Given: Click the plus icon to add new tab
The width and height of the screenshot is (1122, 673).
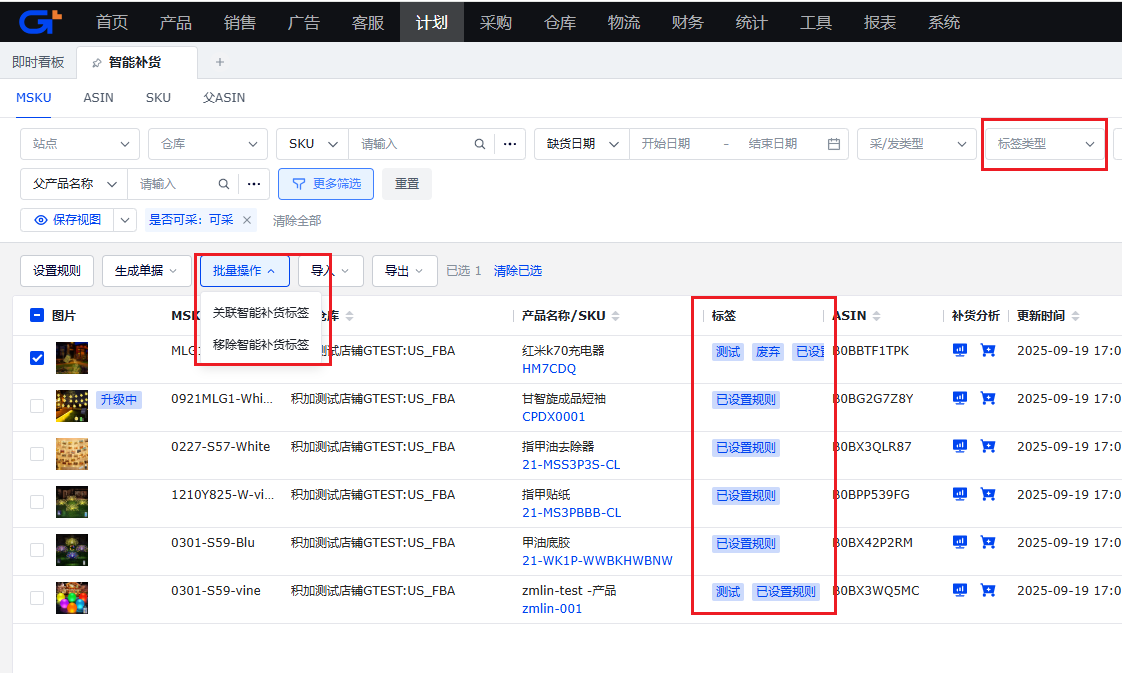Looking at the screenshot, I should click(x=220, y=62).
